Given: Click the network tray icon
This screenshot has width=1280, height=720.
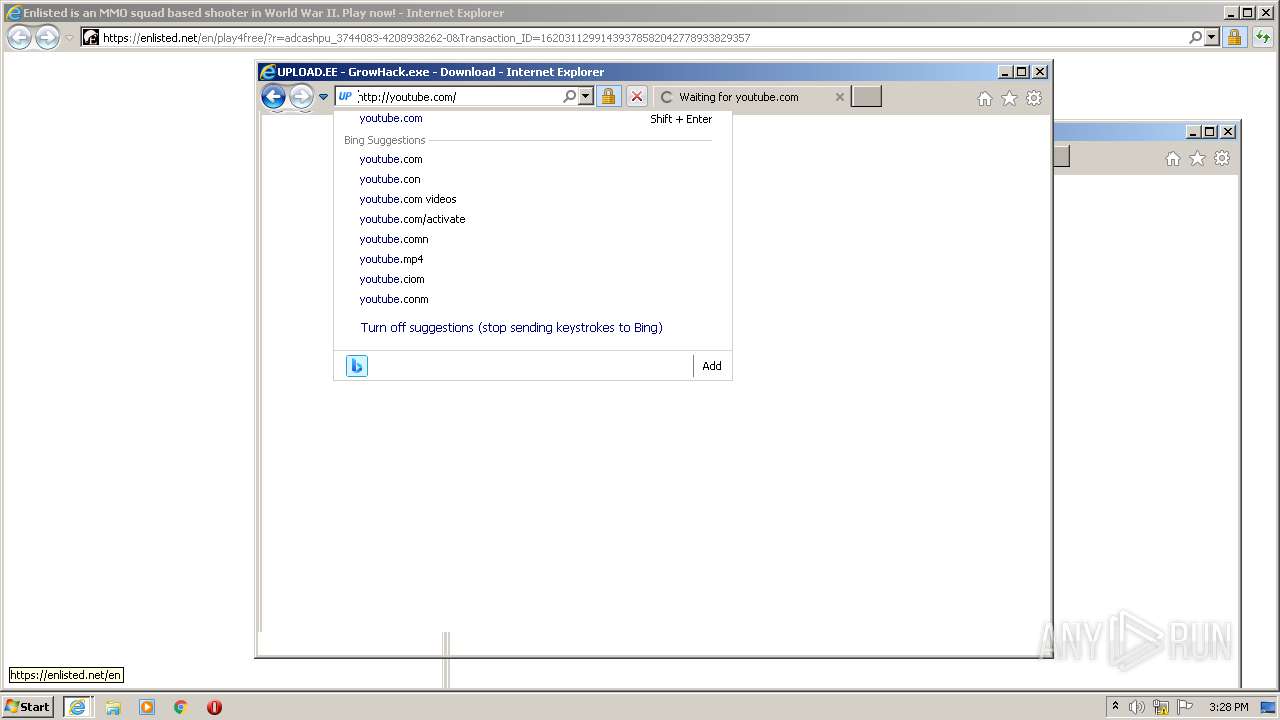Looking at the screenshot, I should tap(1161, 707).
